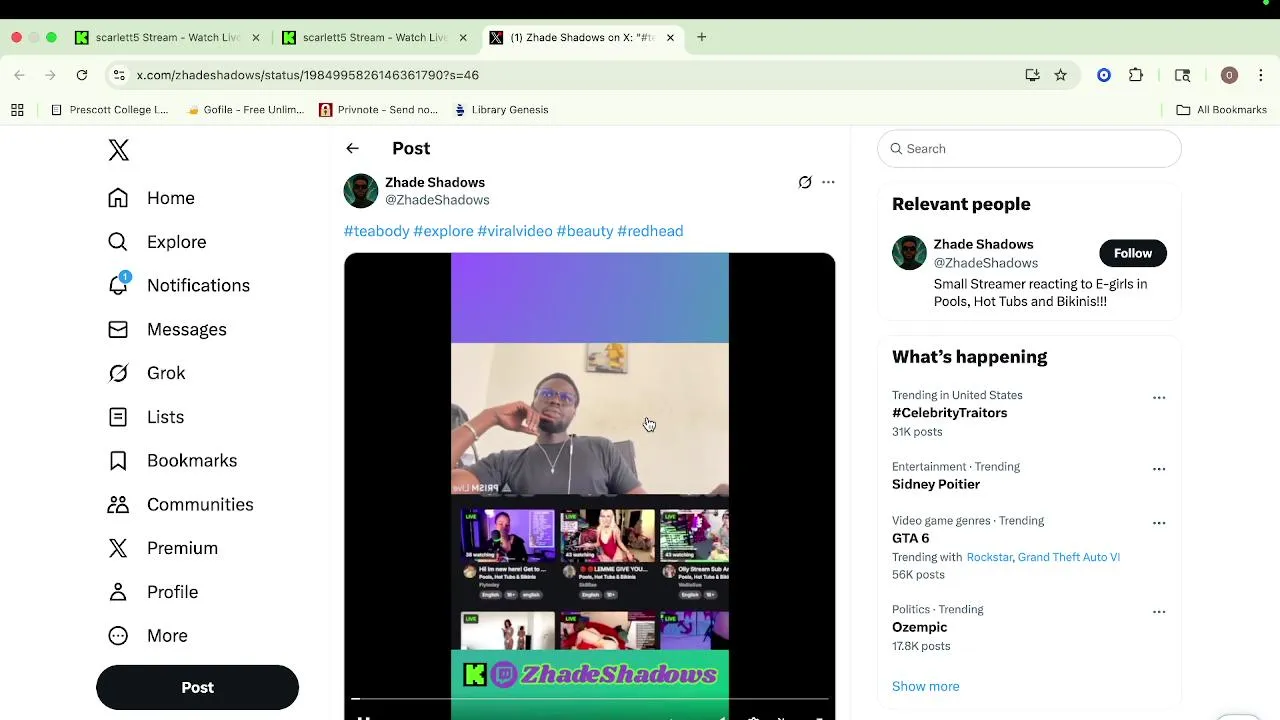1280x720 pixels.
Task: Open the GTA 6 trend
Action: click(911, 538)
